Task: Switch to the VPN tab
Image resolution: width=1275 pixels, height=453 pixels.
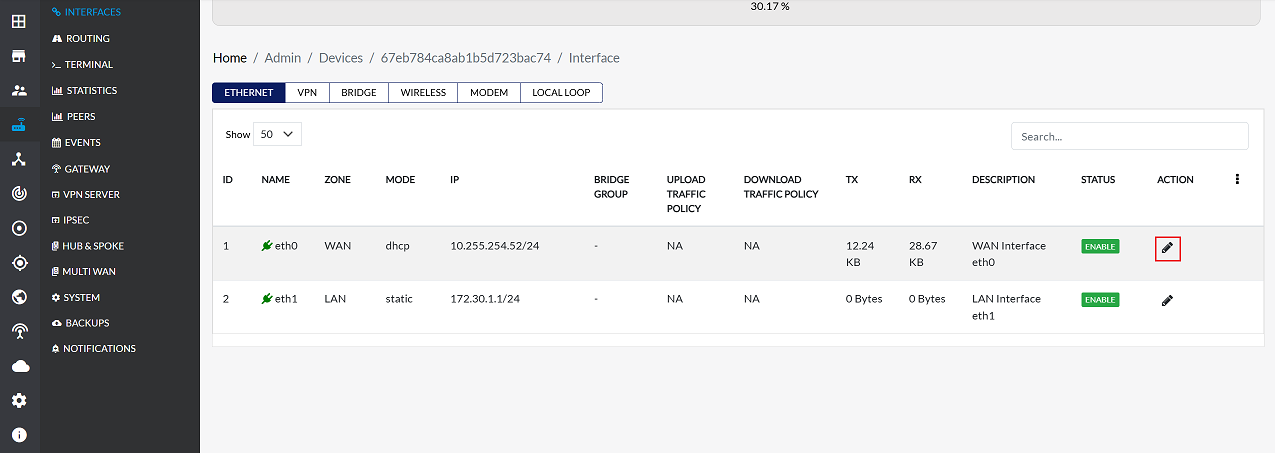Action: point(307,92)
